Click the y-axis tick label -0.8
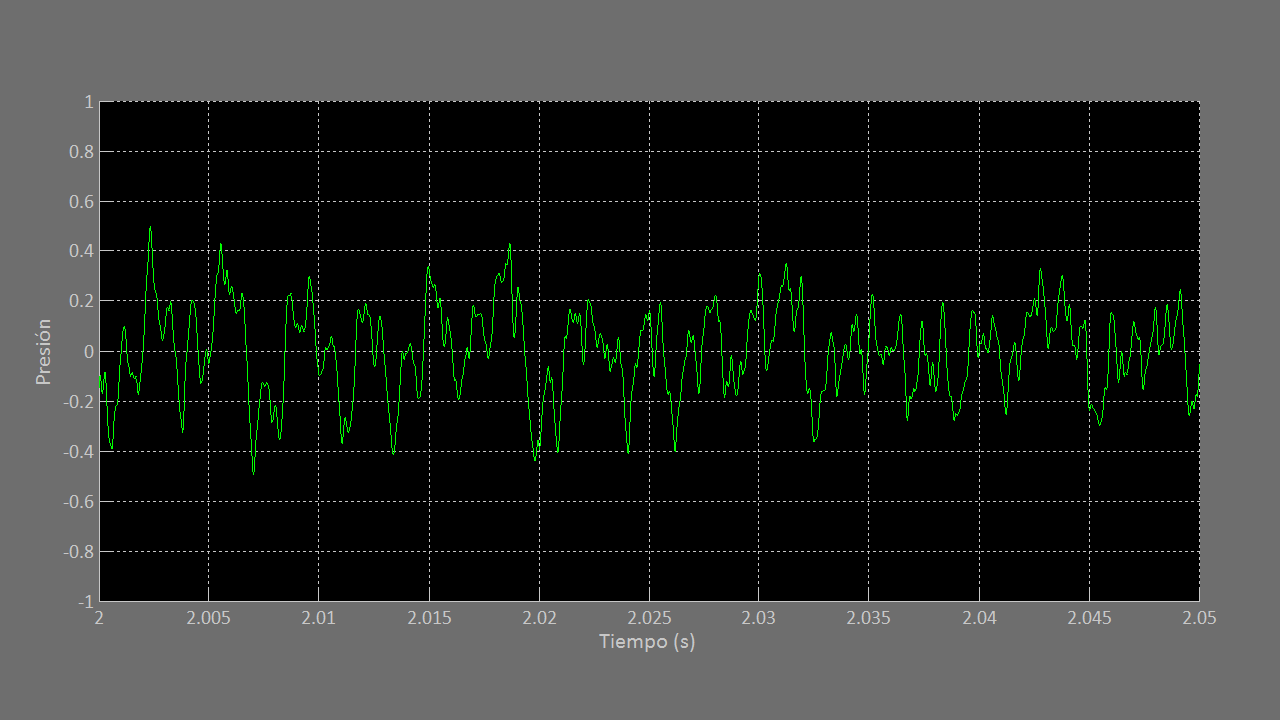1280x720 pixels. point(79,552)
